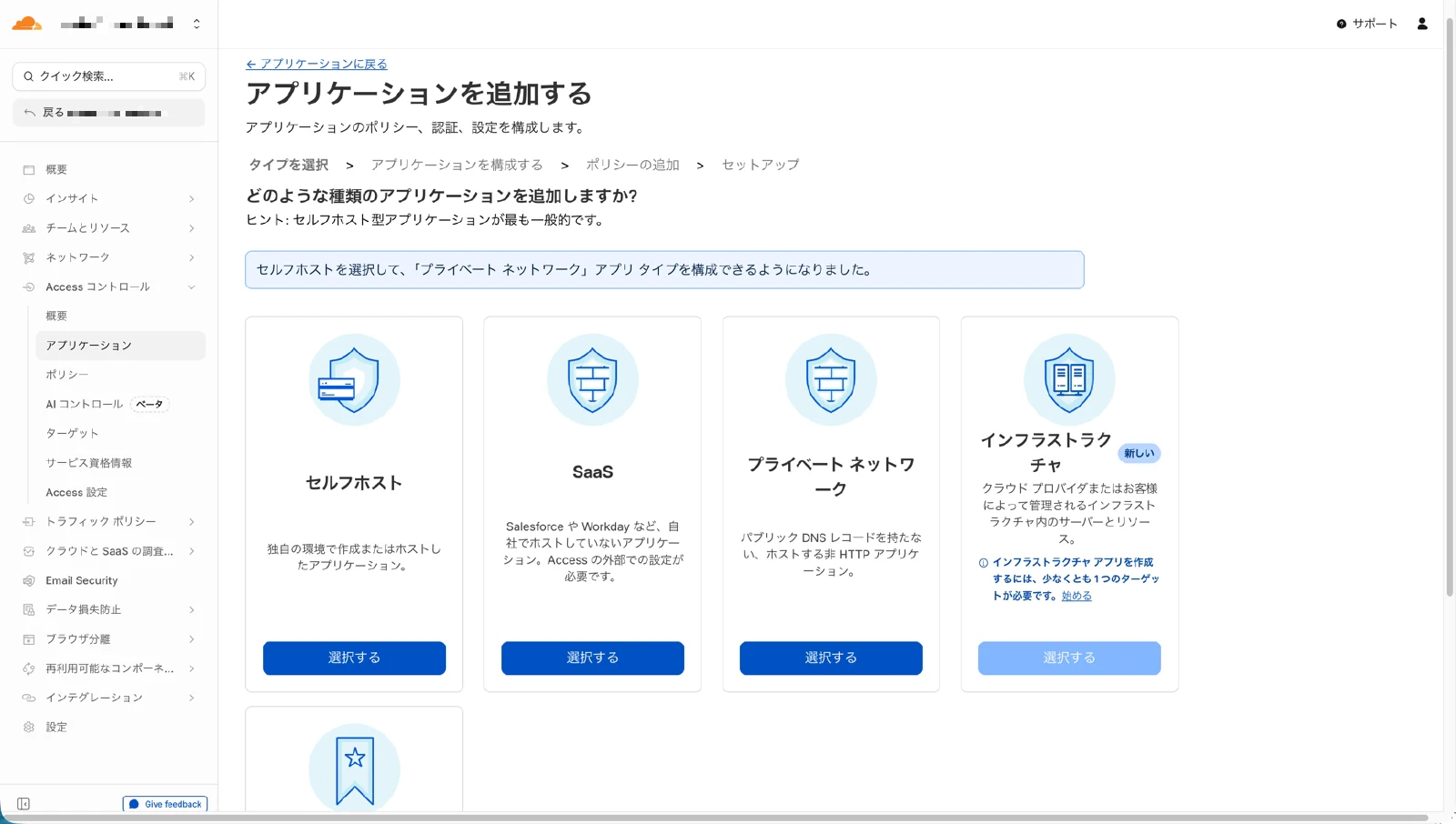1456x824 pixels.
Task: Open インサイト via its clock icon
Action: point(28,198)
